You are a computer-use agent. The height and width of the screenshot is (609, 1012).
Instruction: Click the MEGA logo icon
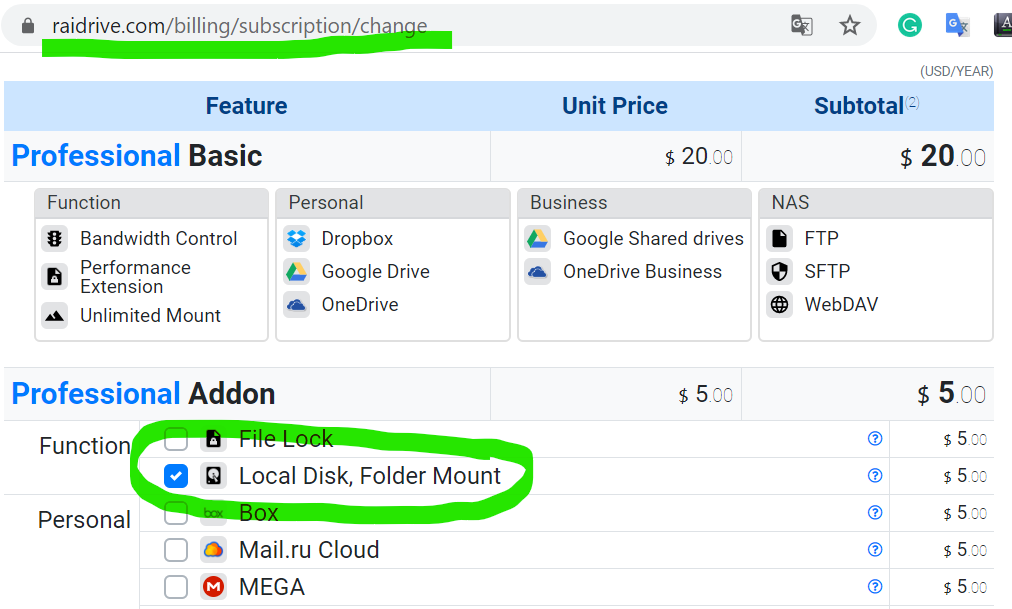pyautogui.click(x=213, y=587)
